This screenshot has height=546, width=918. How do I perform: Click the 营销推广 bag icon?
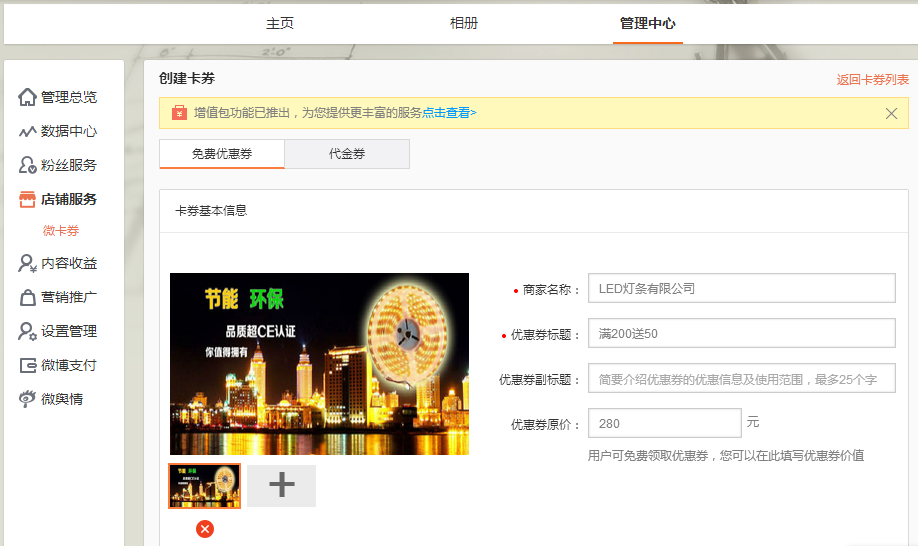[x=28, y=297]
